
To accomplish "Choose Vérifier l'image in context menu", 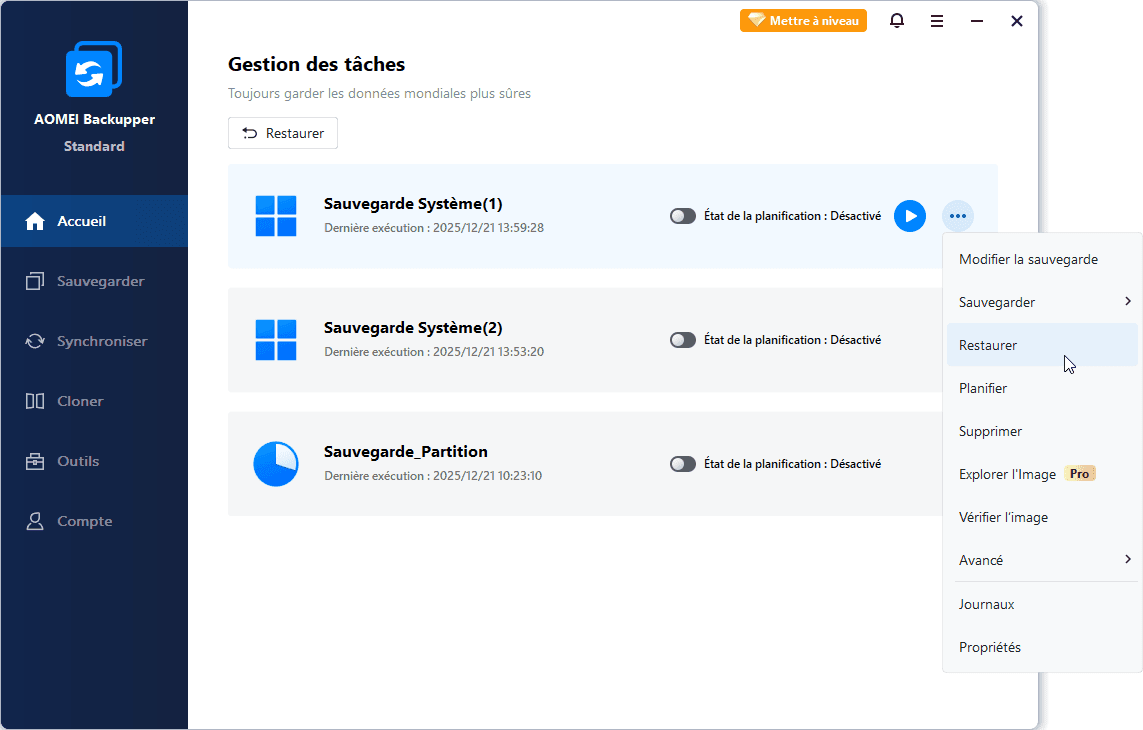I will point(1003,517).
